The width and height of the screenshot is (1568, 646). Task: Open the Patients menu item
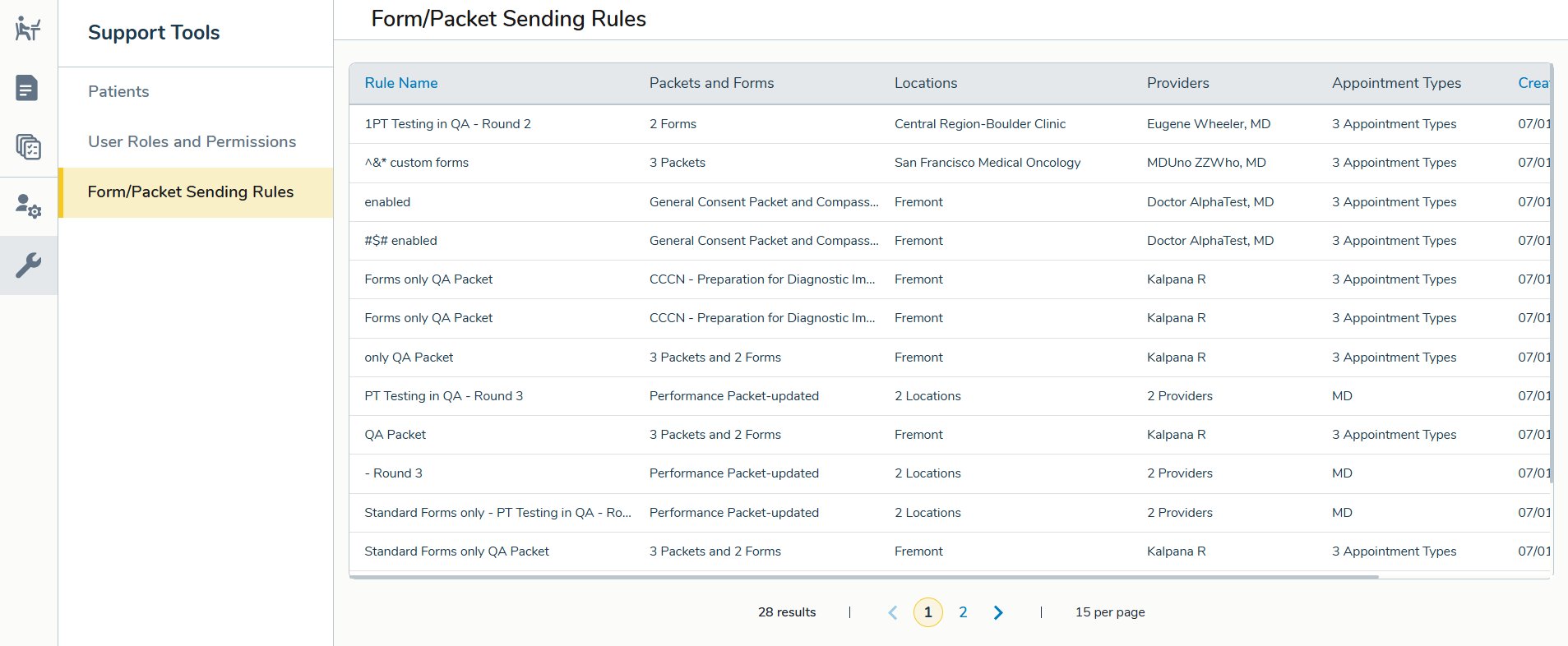118,91
